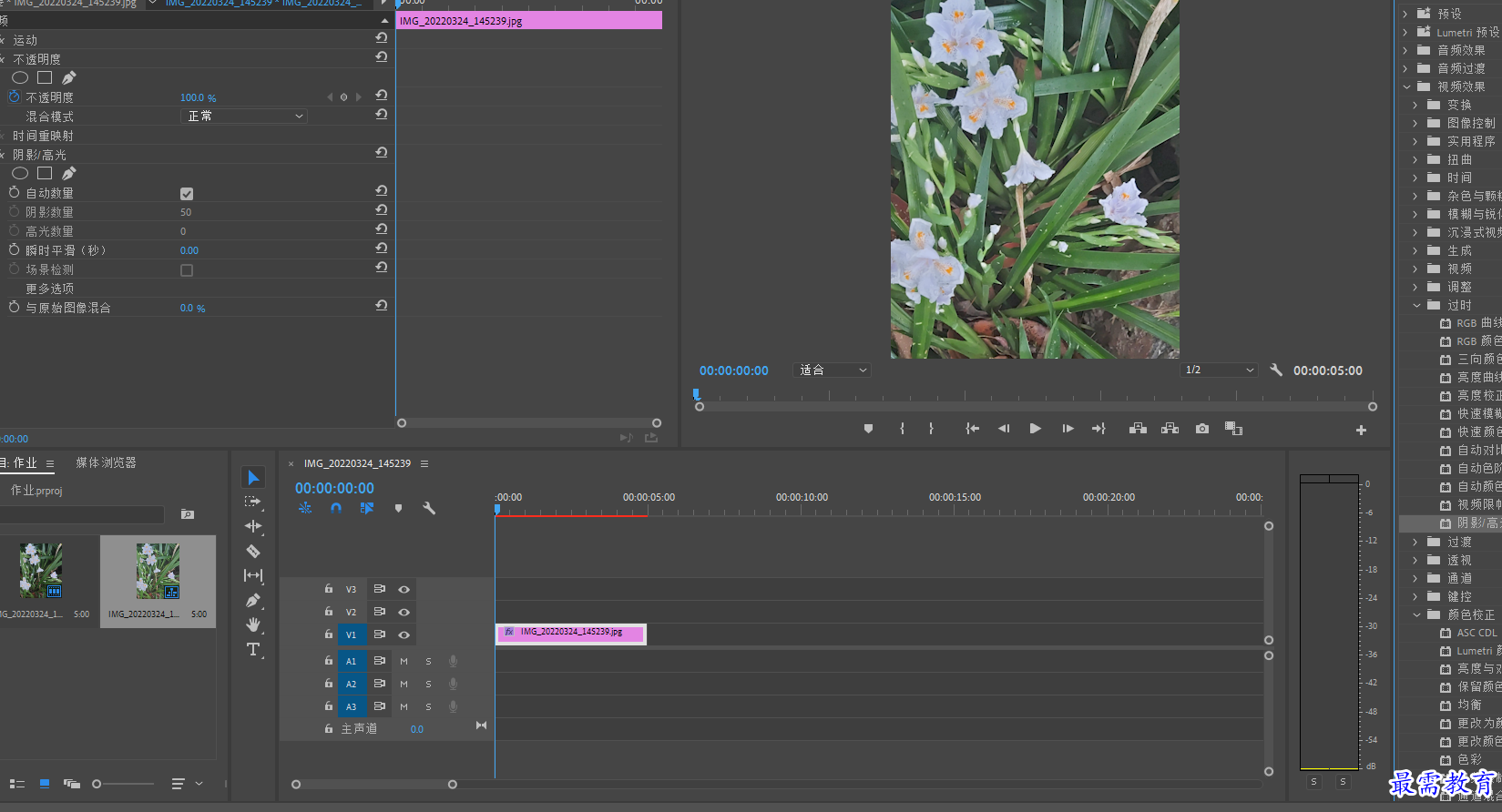Open the 适合 zoom level dropdown
The width and height of the screenshot is (1502, 812).
click(833, 370)
